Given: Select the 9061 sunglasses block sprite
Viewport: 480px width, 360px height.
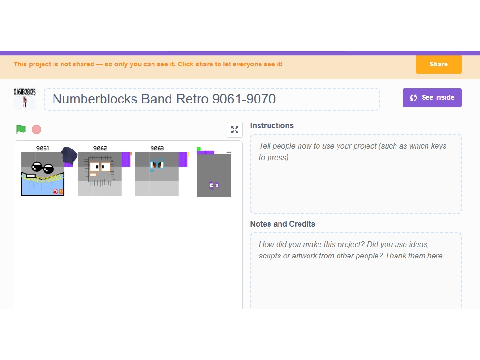Looking at the screenshot, I should (x=42, y=174).
